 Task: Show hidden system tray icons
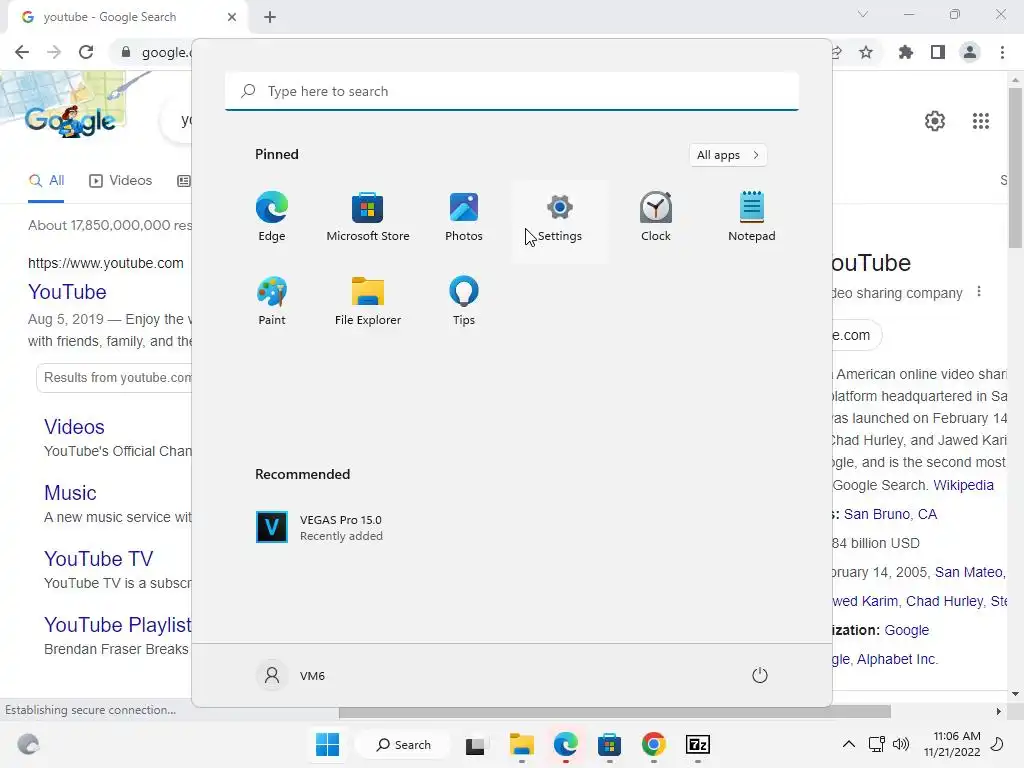[x=848, y=744]
